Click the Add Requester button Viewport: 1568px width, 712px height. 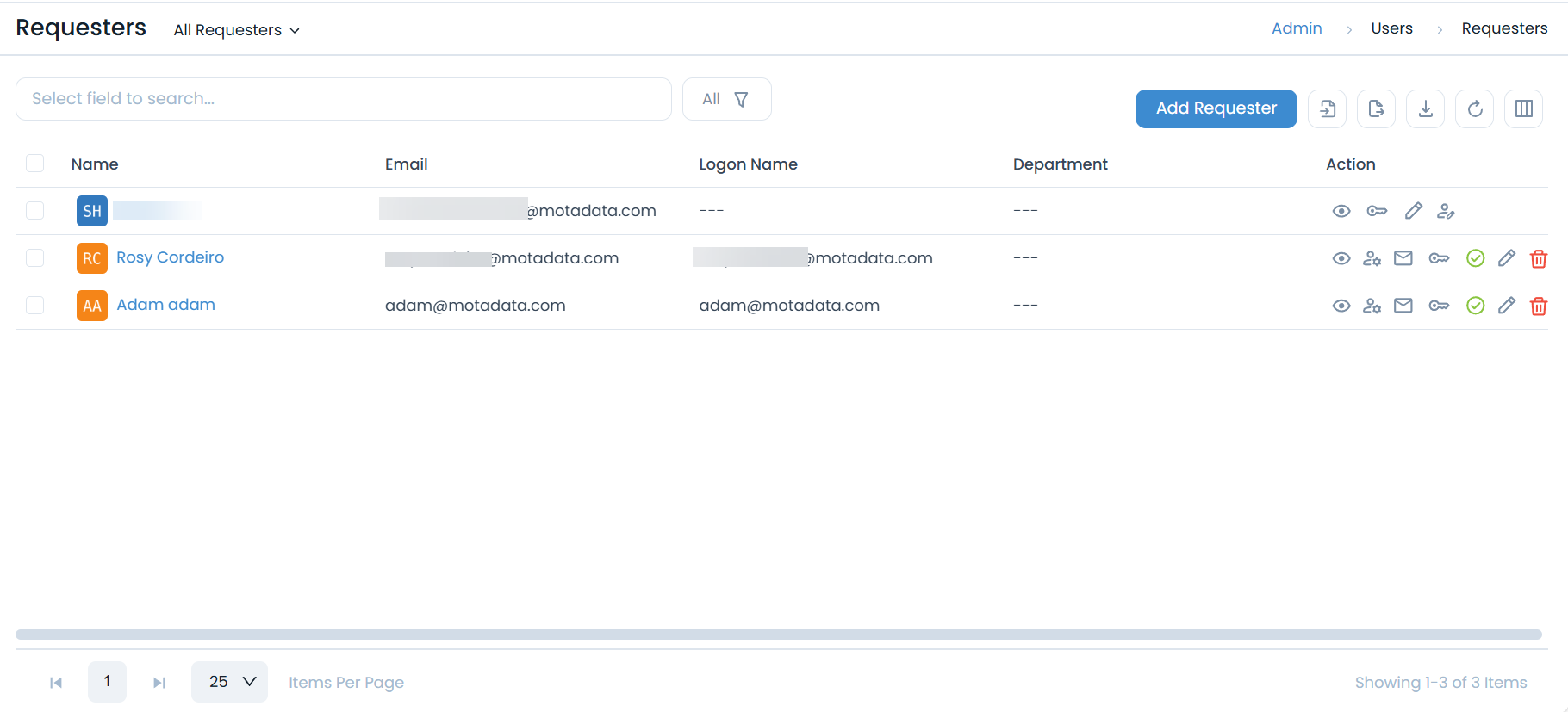(1216, 108)
